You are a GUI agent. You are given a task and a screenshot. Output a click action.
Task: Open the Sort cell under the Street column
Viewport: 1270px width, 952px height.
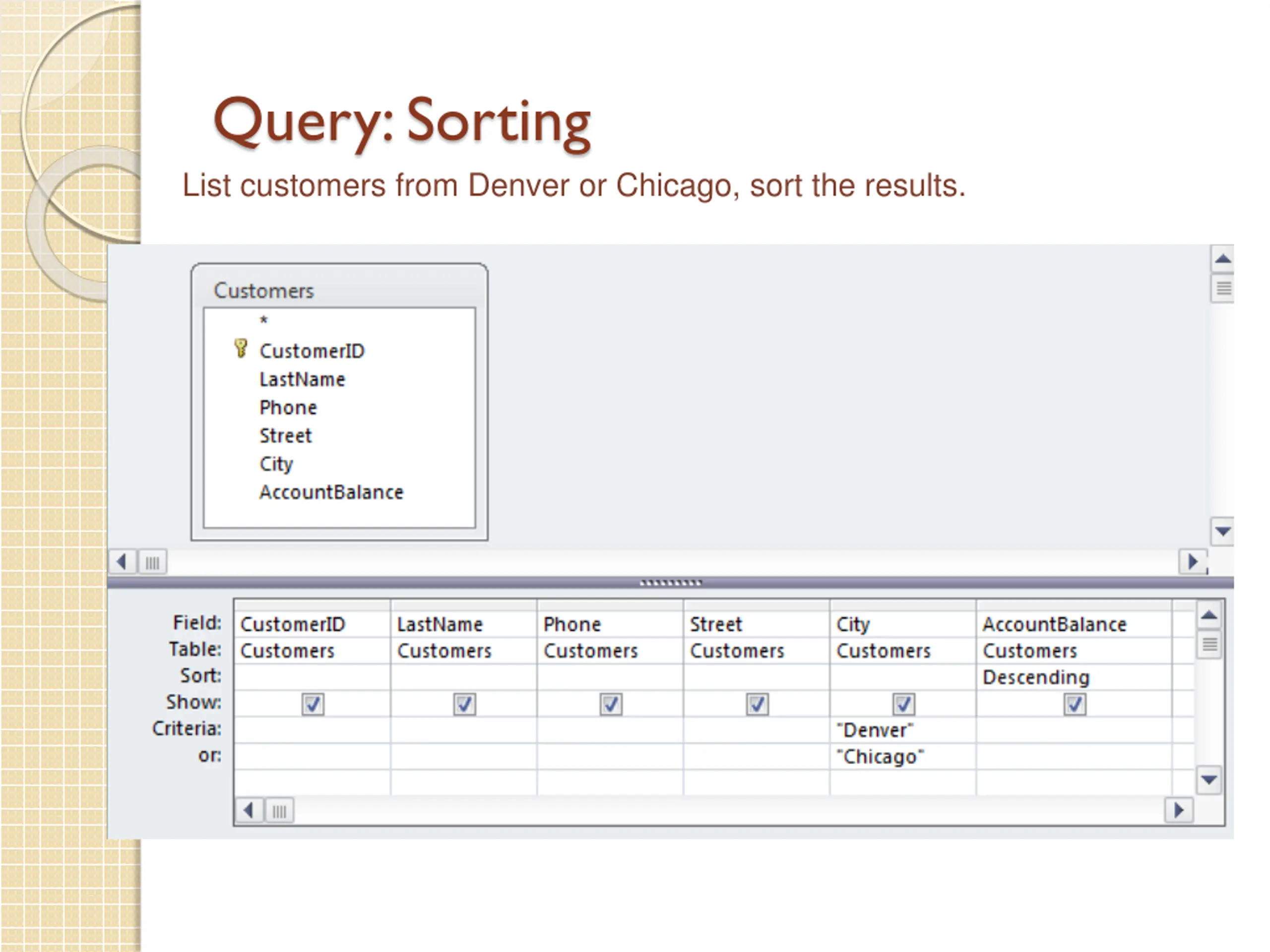[757, 677]
